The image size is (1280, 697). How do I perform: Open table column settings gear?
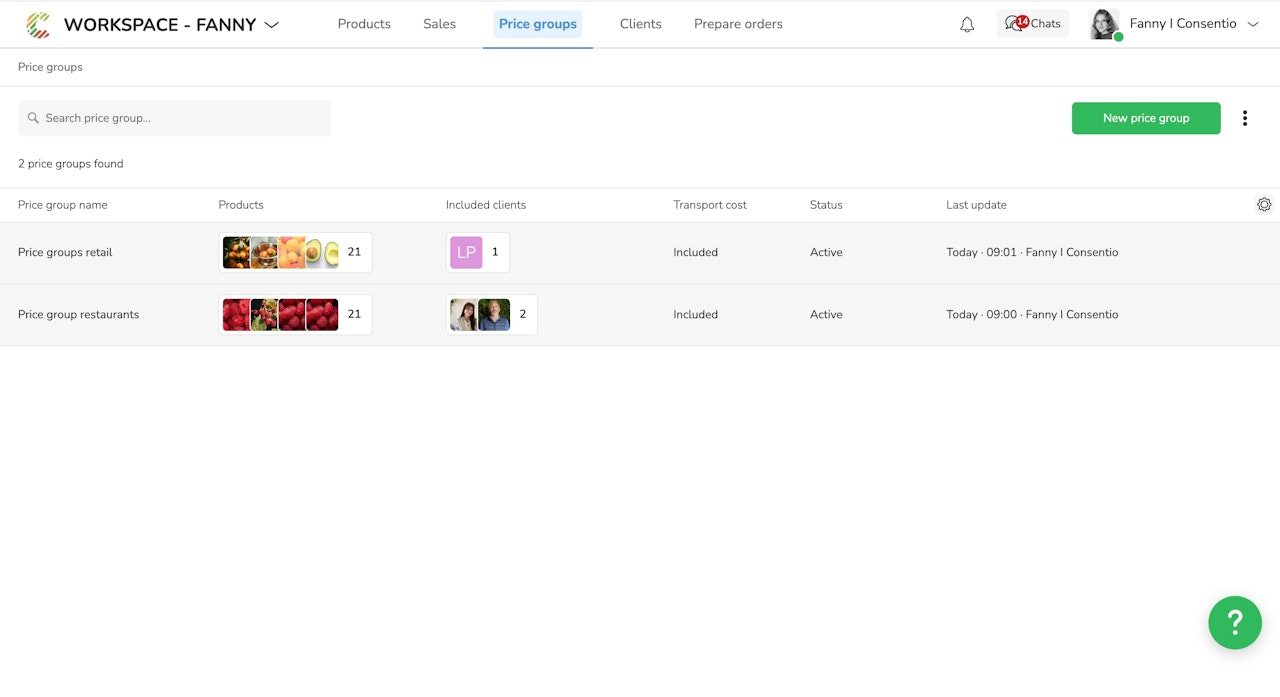pyautogui.click(x=1264, y=205)
